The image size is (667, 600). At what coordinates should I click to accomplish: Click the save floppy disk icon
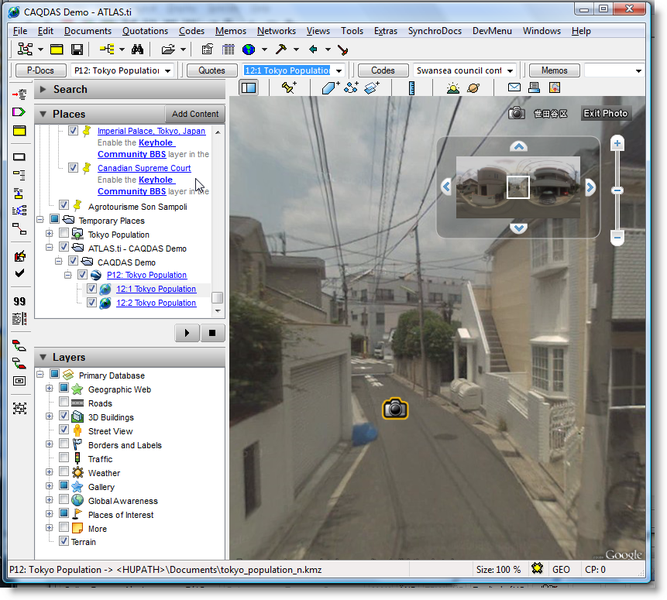pyautogui.click(x=77, y=49)
